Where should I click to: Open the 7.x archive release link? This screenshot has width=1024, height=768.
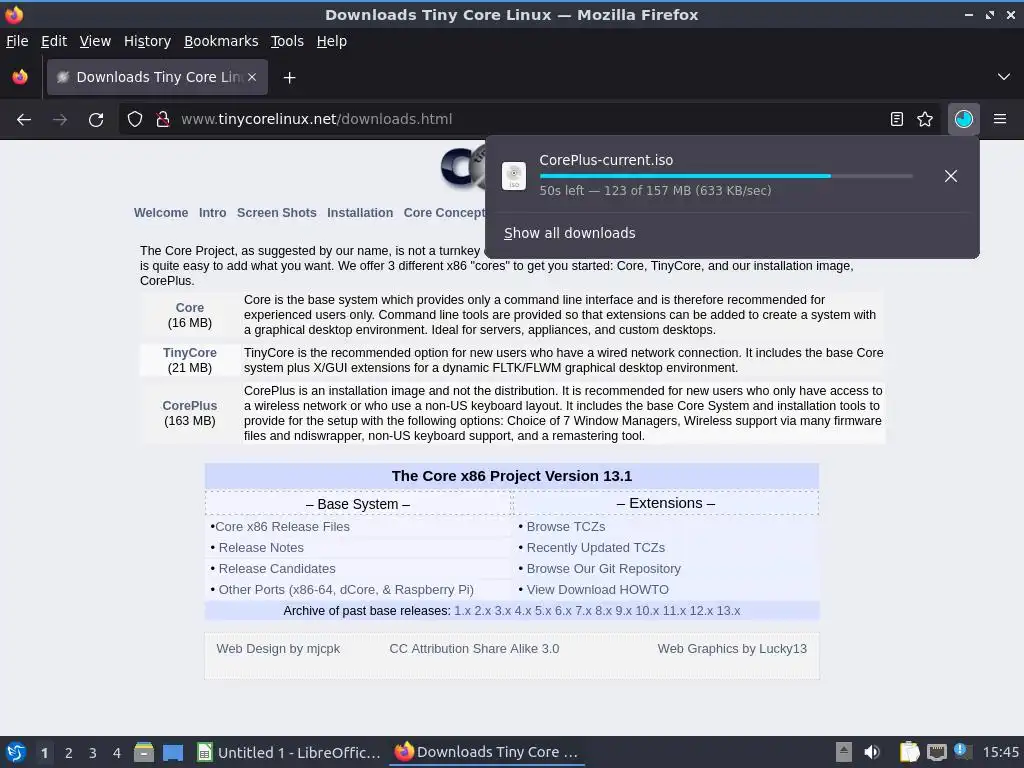point(583,611)
